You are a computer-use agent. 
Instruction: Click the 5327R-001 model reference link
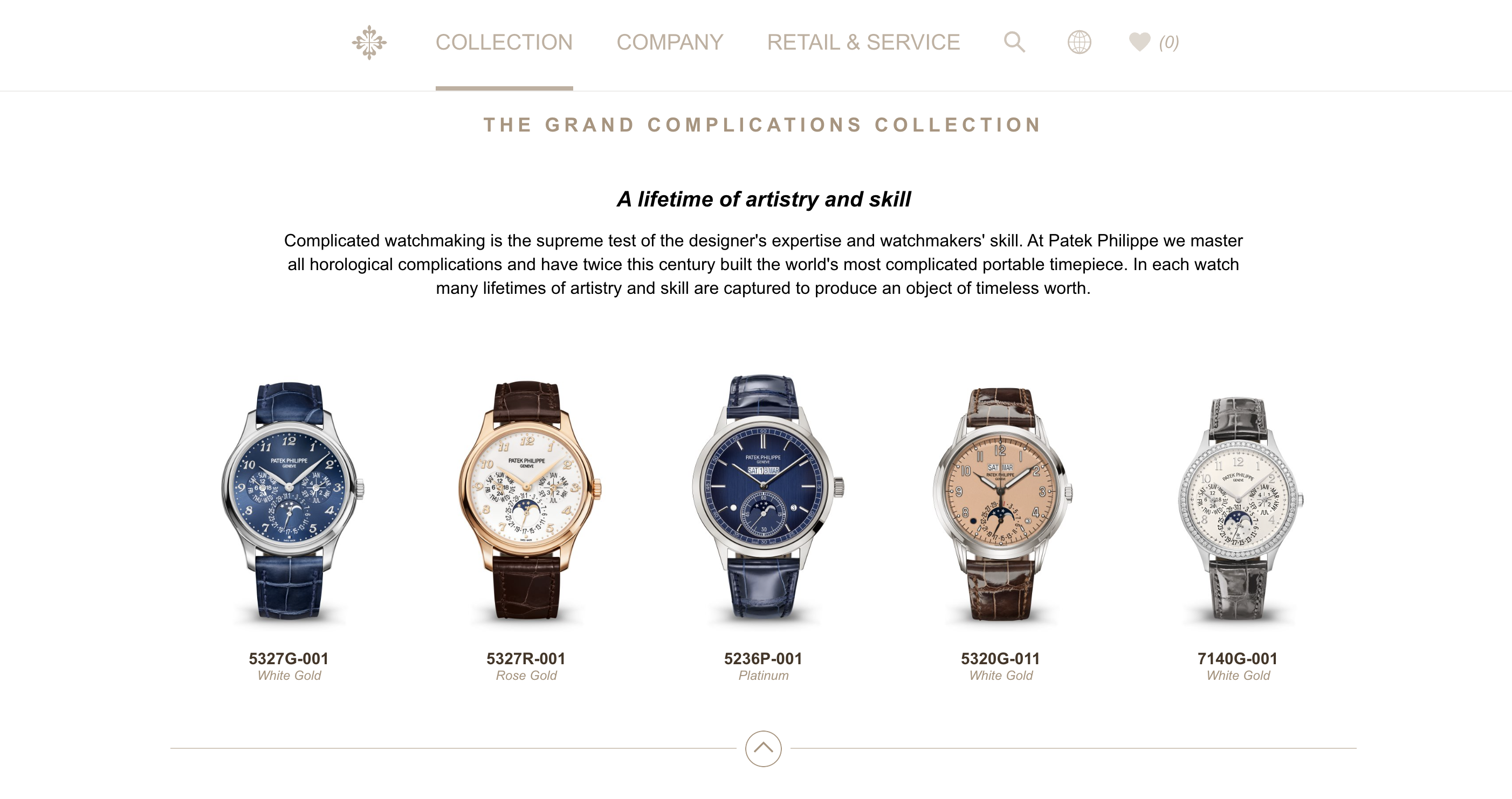(526, 659)
